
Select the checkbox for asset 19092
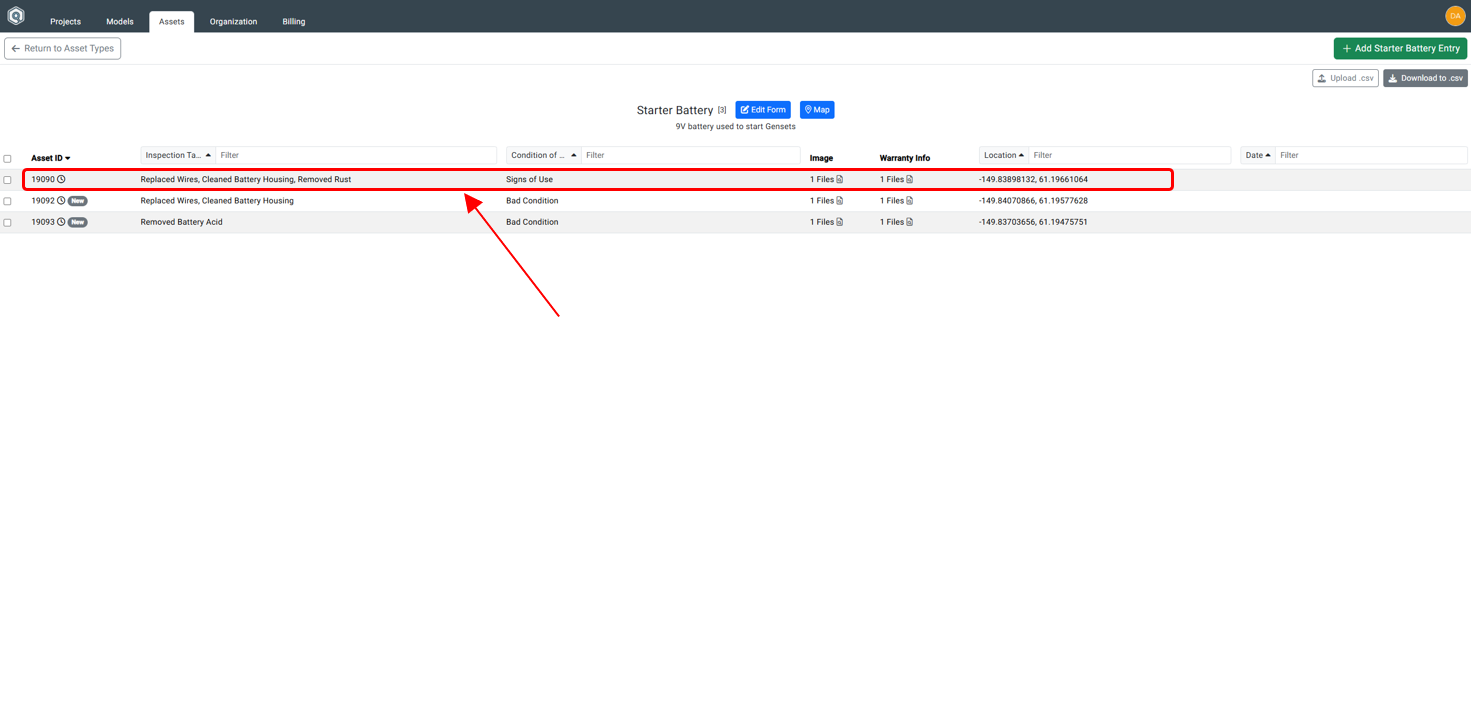tap(8, 201)
